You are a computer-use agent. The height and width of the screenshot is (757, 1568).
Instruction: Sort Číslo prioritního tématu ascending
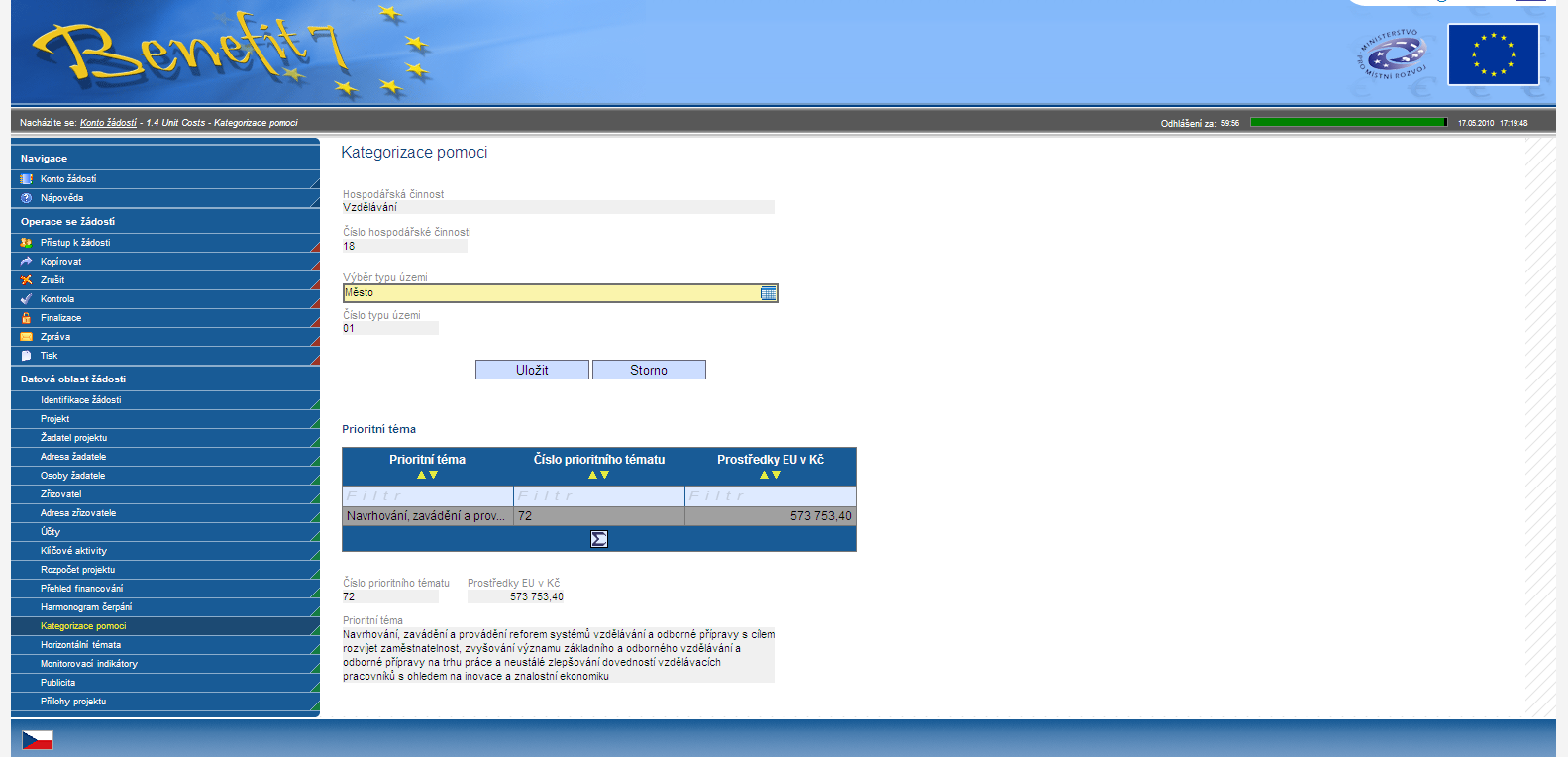[x=592, y=475]
